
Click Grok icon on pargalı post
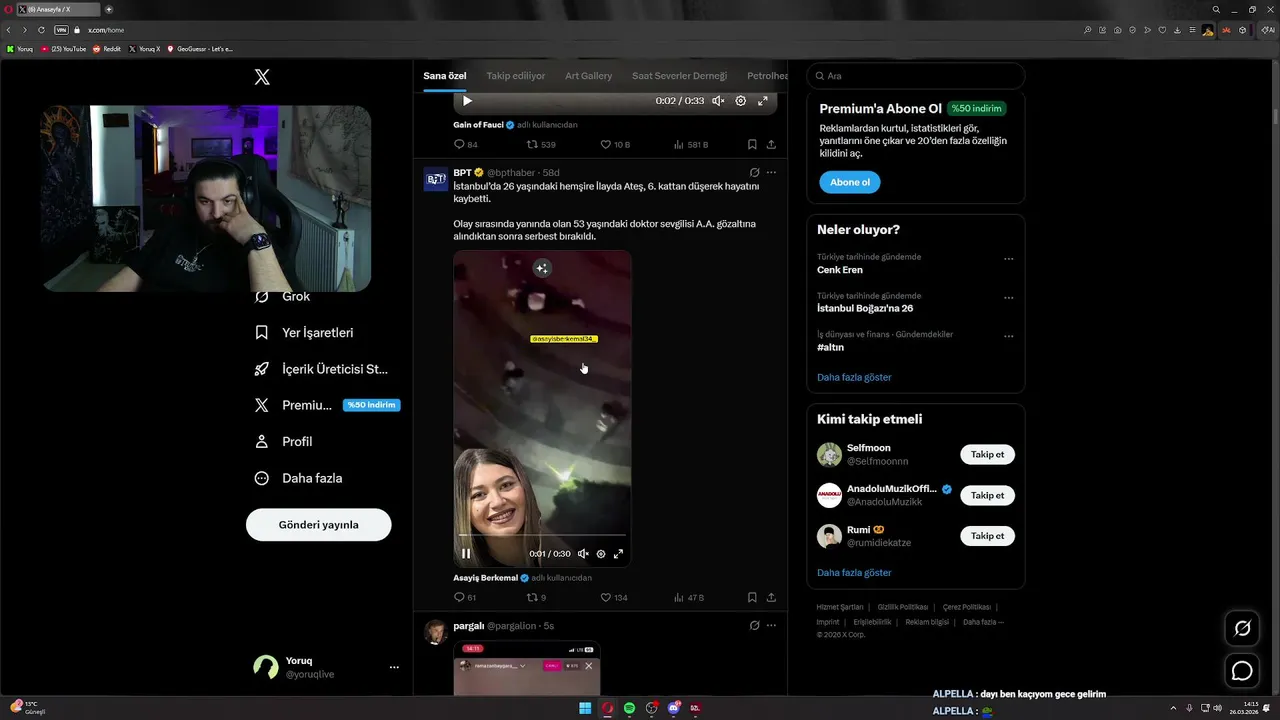click(x=754, y=626)
